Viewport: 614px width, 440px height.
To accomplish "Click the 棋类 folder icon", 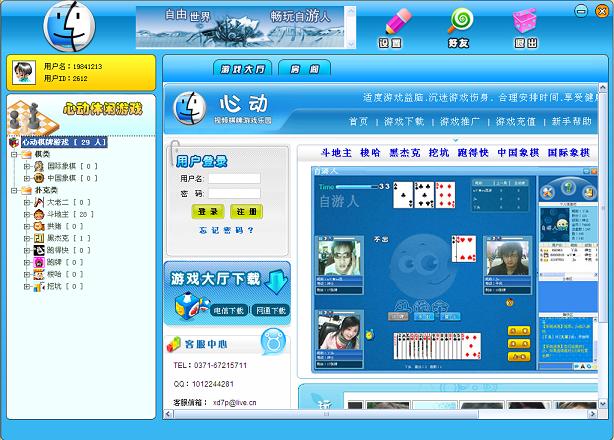I will (26, 154).
